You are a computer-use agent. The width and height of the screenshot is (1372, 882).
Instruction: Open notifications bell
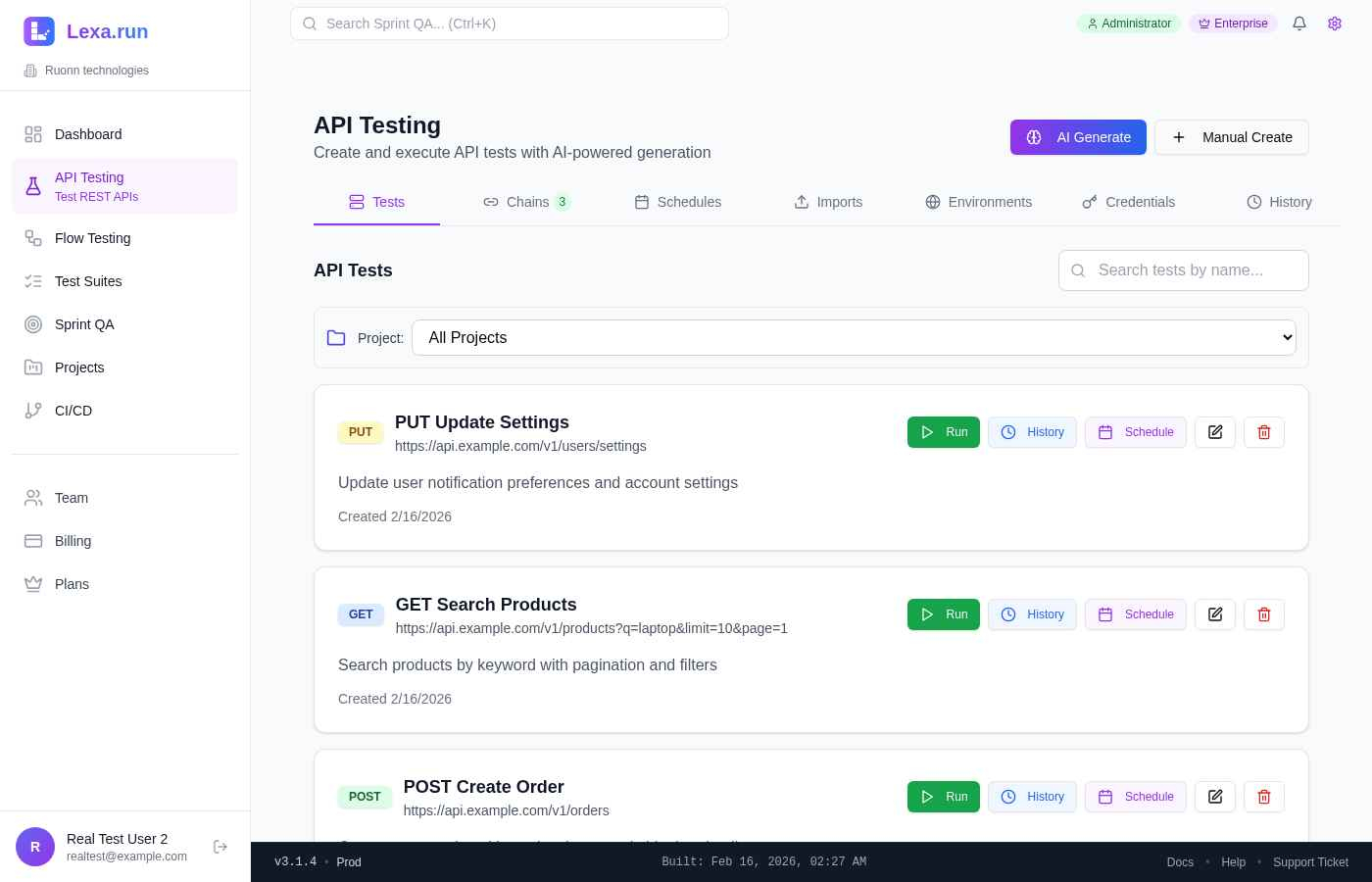1299,24
